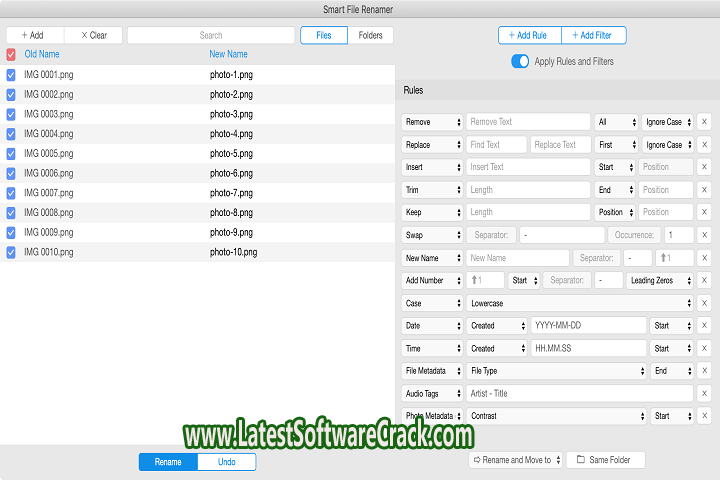Delete the Replace rule using its X icon

pos(704,144)
